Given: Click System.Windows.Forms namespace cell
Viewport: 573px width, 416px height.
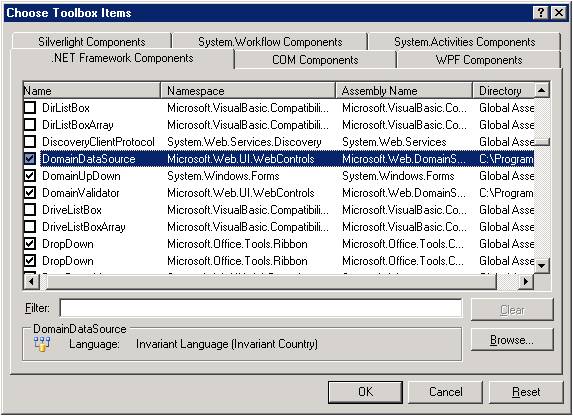Looking at the screenshot, I should [x=223, y=176].
